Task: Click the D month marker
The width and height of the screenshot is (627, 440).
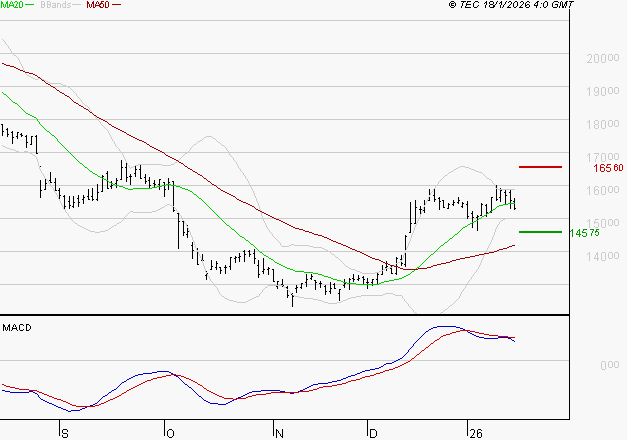Action: pyautogui.click(x=373, y=434)
